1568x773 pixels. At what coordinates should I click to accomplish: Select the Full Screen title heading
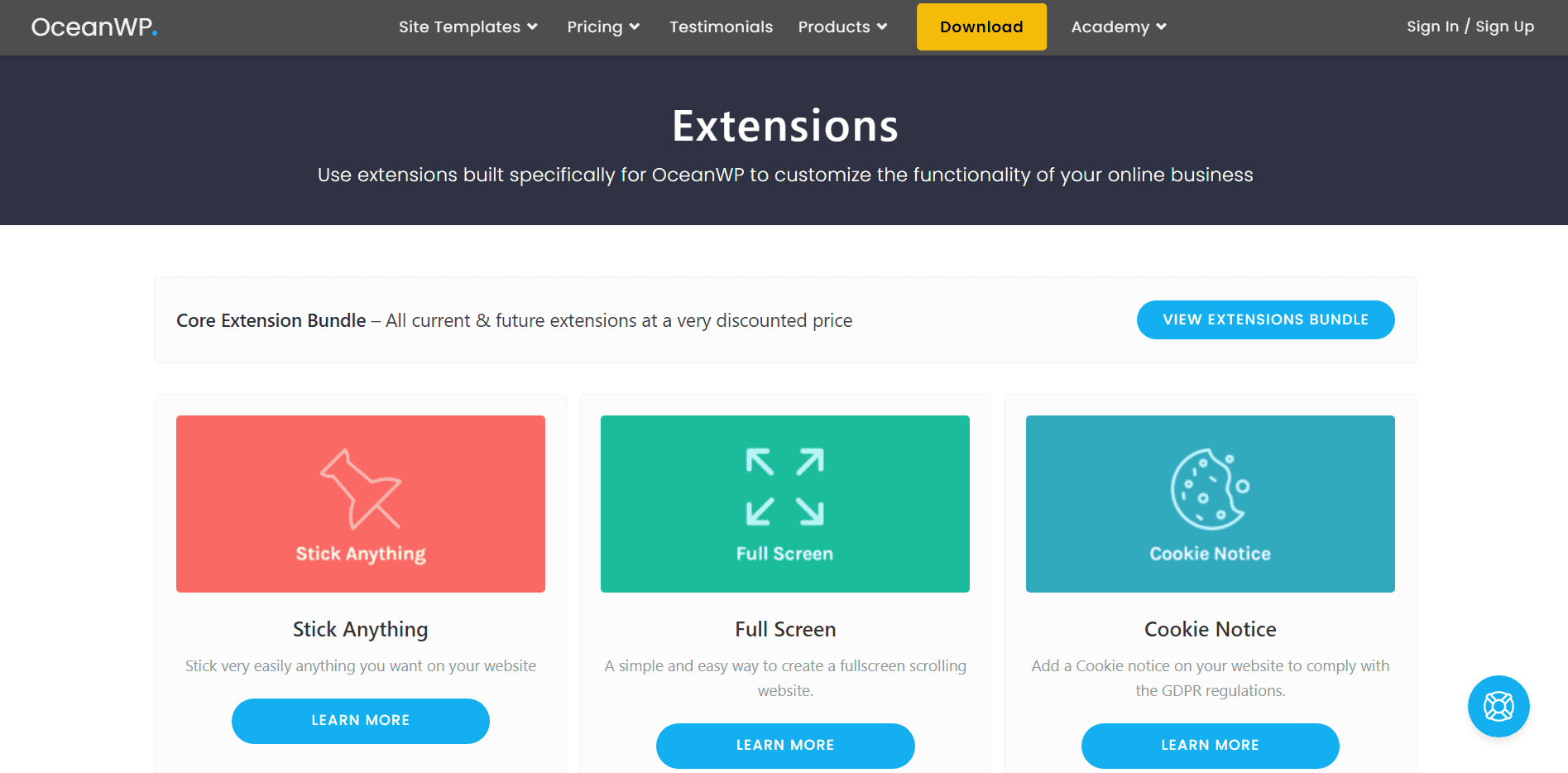coord(784,629)
